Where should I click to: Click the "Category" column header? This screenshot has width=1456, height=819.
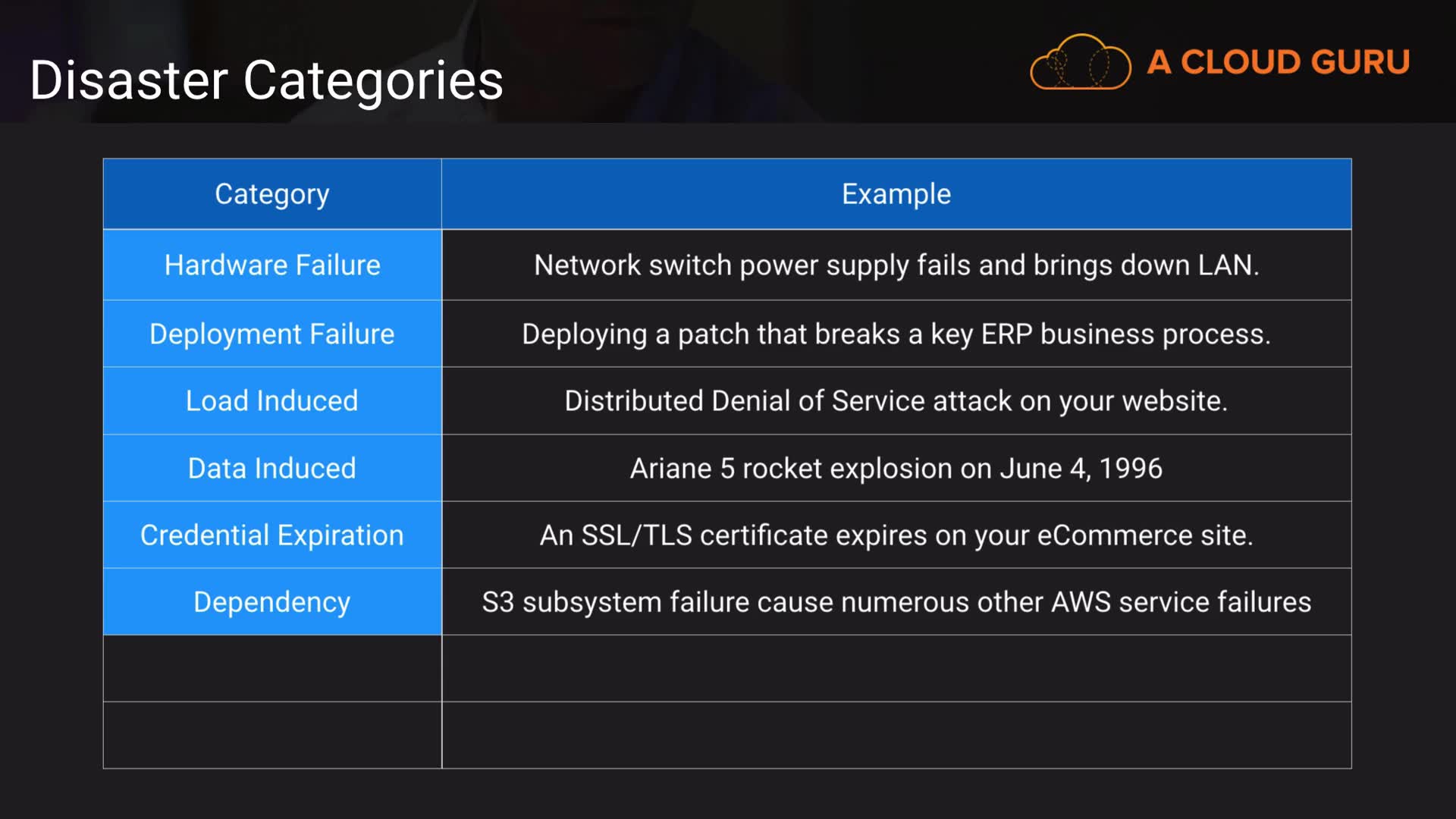pos(272,194)
